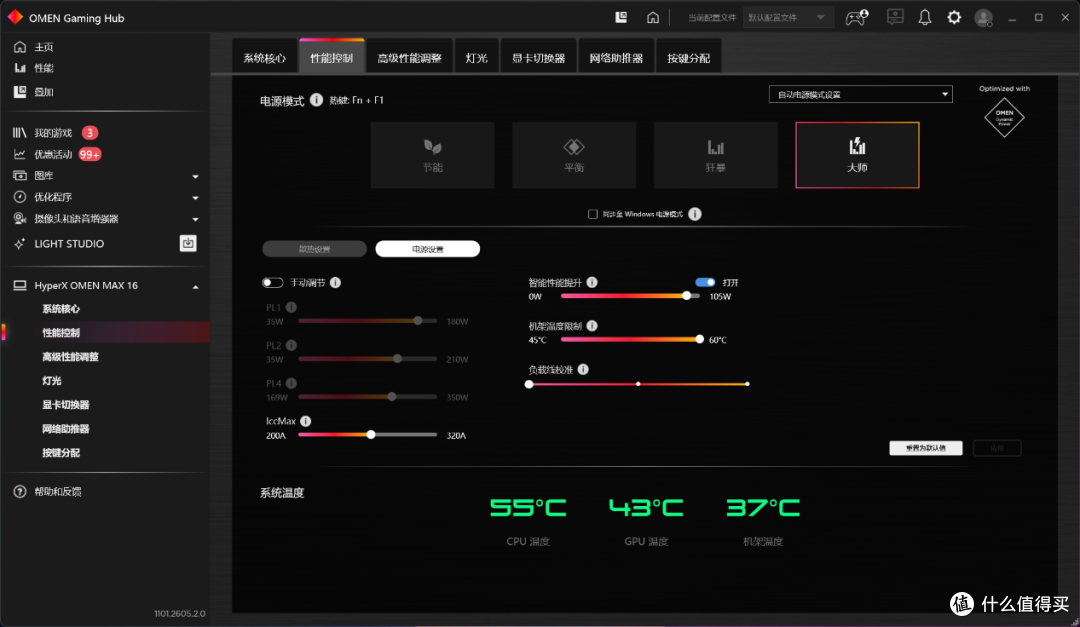Viewport: 1080px width, 627px height.
Task: Select the 狂暴 performance power mode
Action: [716, 155]
